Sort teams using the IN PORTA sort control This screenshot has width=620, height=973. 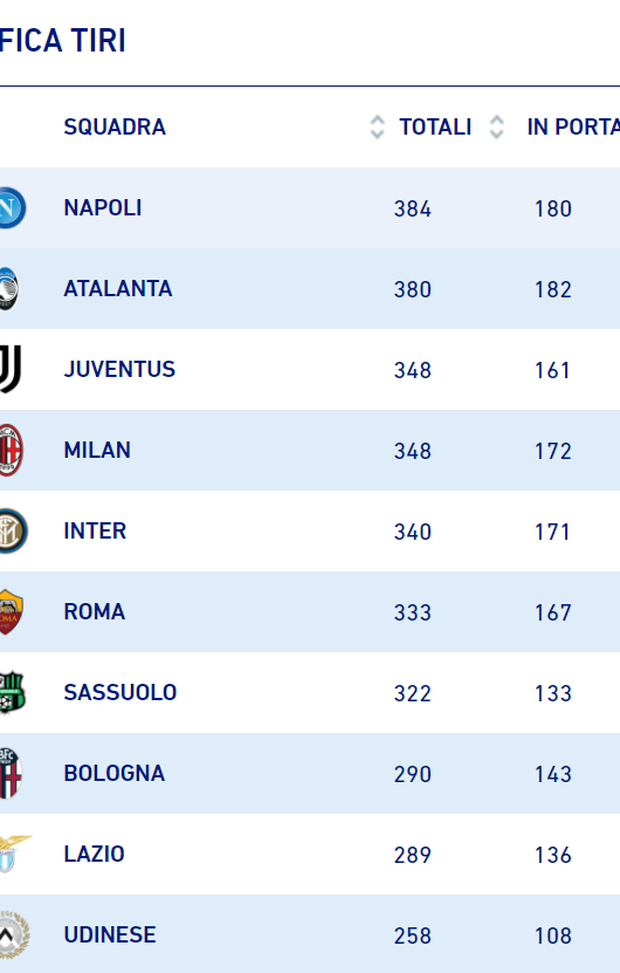[494, 127]
